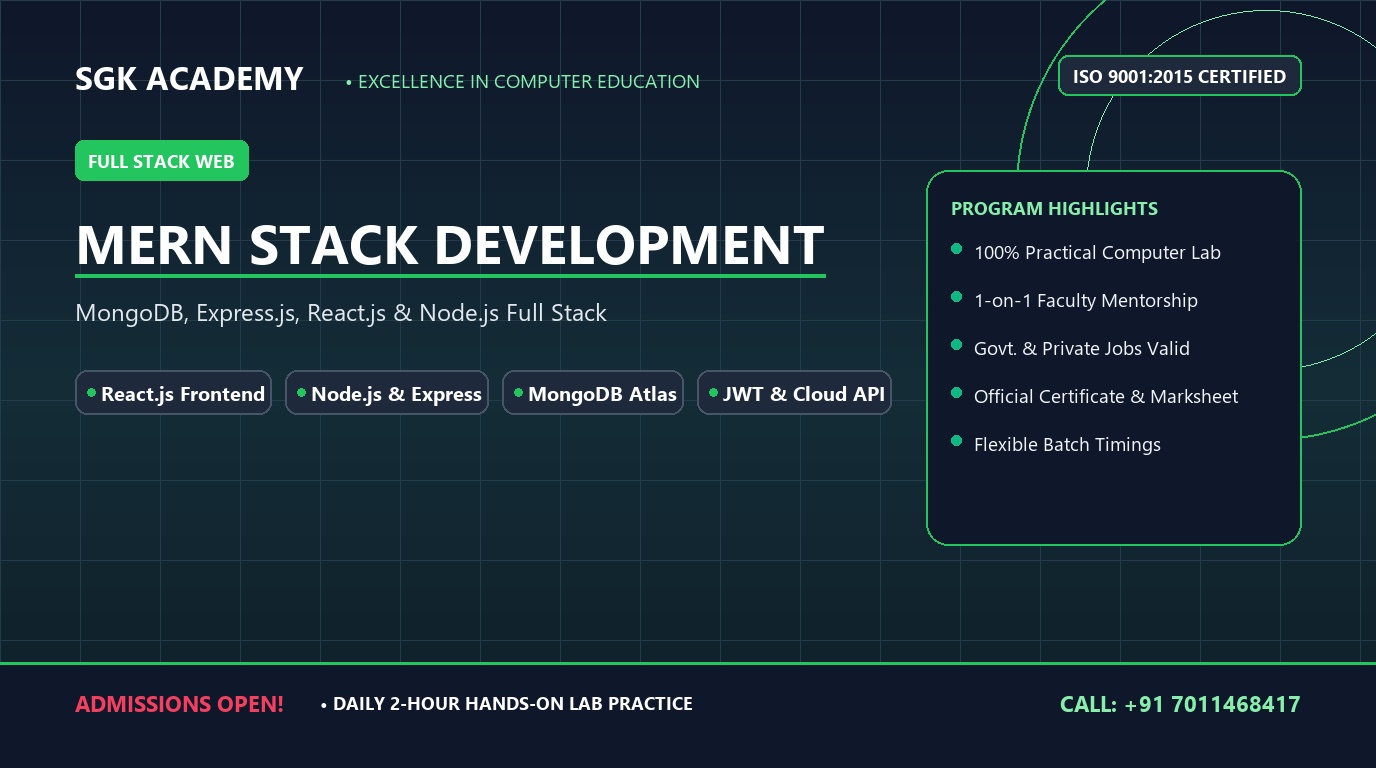The image size is (1376, 768).
Task: Click green dot inside React.js Frontend pill
Action: tap(92, 393)
